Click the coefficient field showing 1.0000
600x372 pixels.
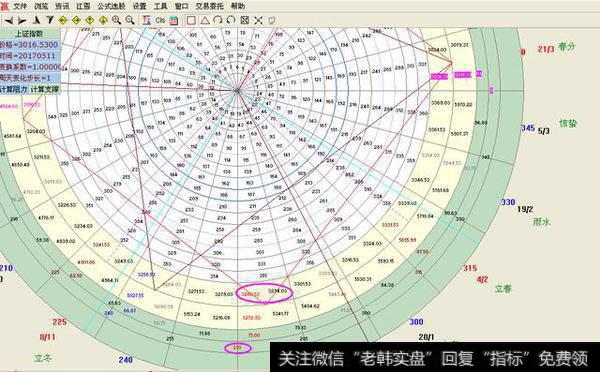pos(30,67)
